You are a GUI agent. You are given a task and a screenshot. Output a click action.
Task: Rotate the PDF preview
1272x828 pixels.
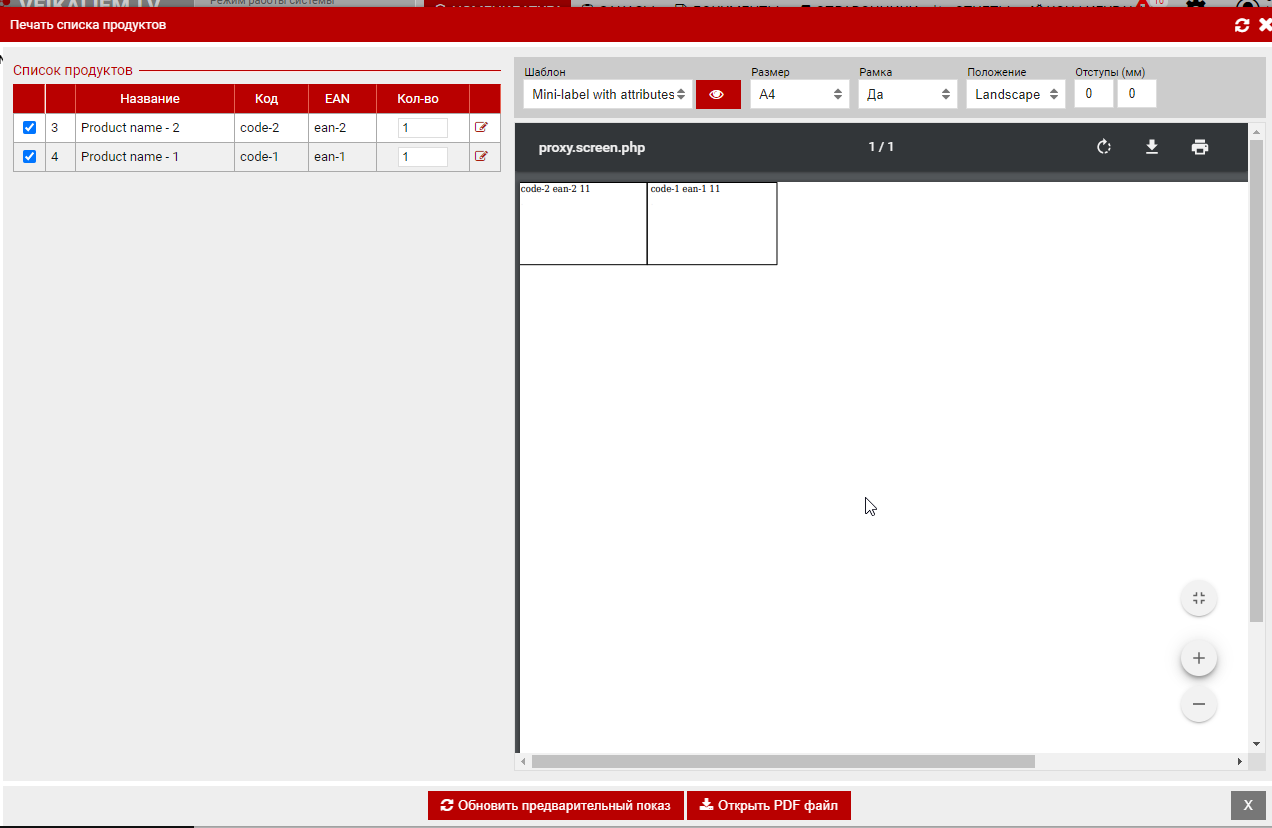[x=1104, y=148]
